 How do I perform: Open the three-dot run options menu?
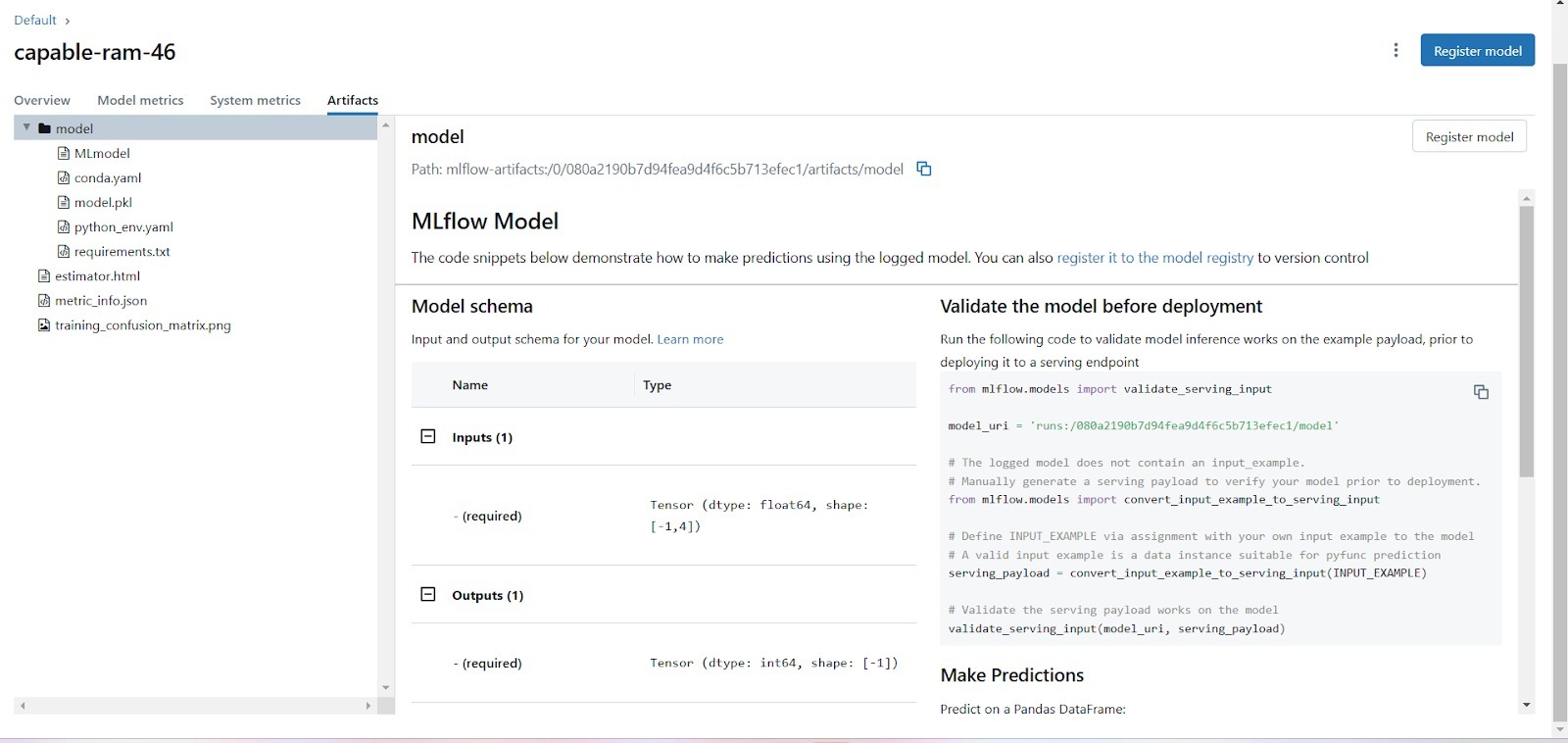point(1396,50)
